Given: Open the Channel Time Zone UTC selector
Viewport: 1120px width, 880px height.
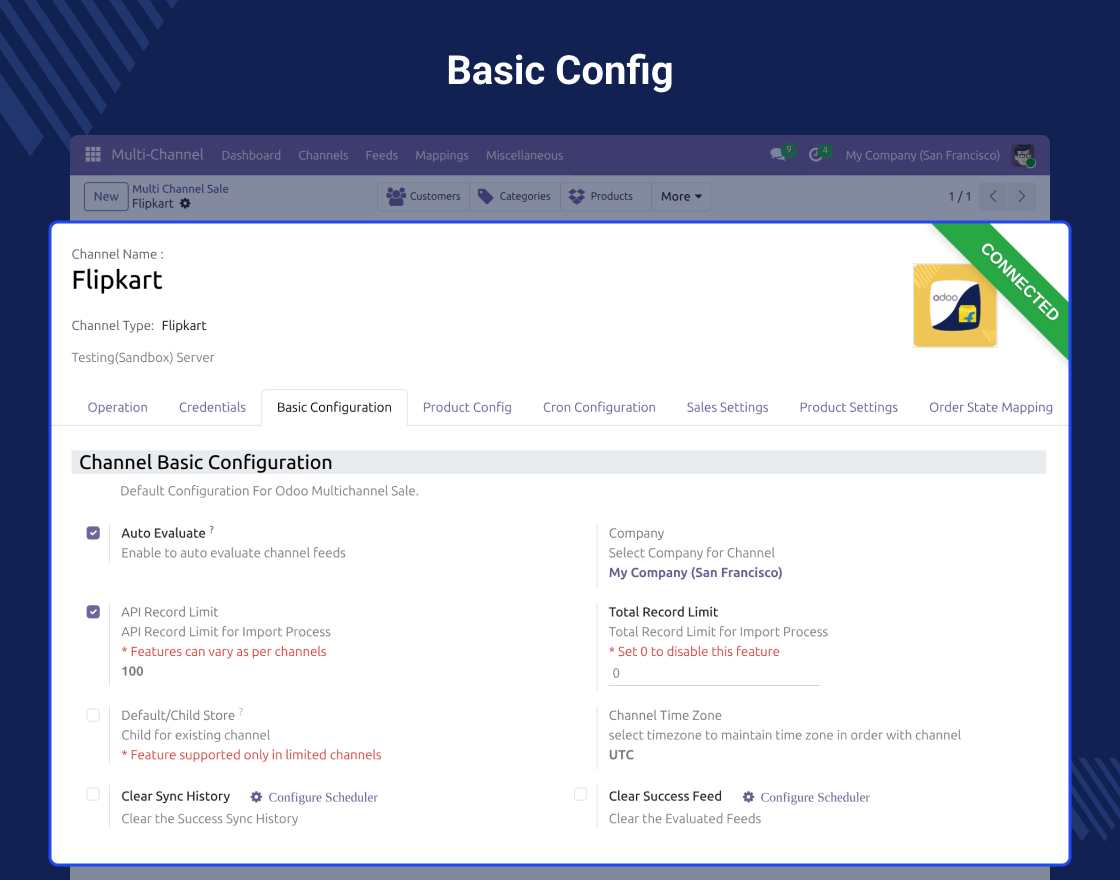Looking at the screenshot, I should point(621,755).
